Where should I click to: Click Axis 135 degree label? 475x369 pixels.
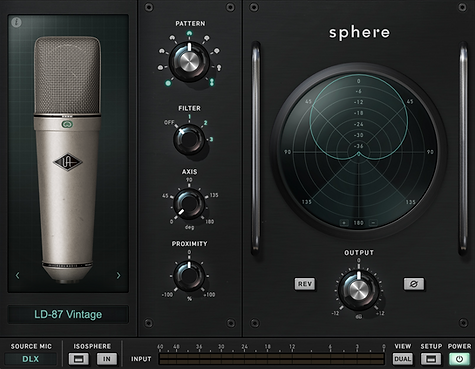[214, 195]
